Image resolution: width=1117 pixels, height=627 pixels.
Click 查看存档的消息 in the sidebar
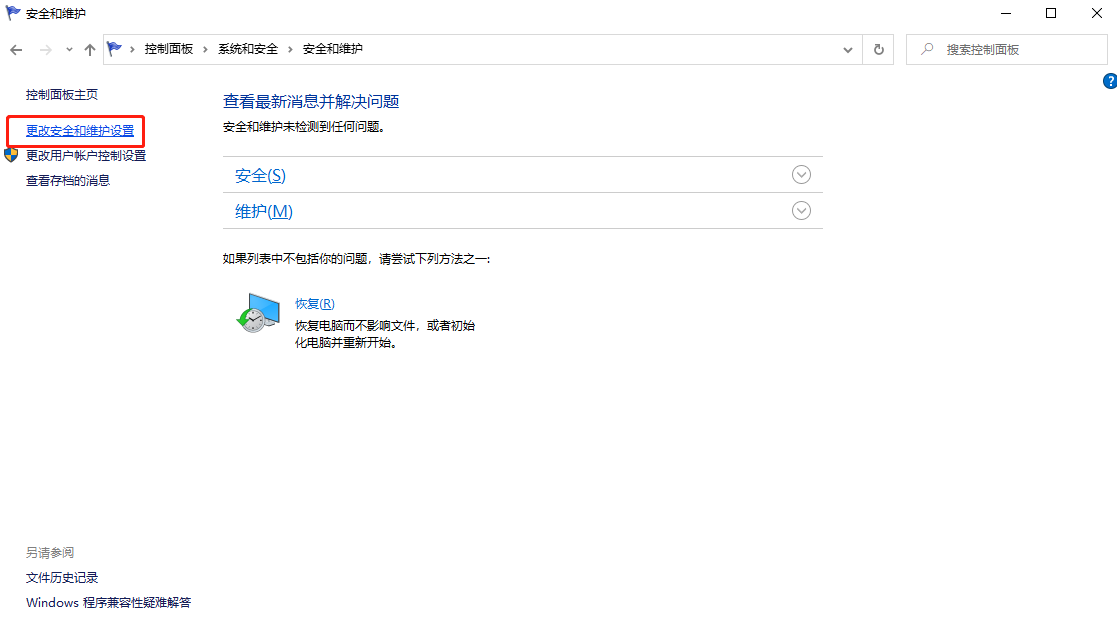click(x=67, y=180)
